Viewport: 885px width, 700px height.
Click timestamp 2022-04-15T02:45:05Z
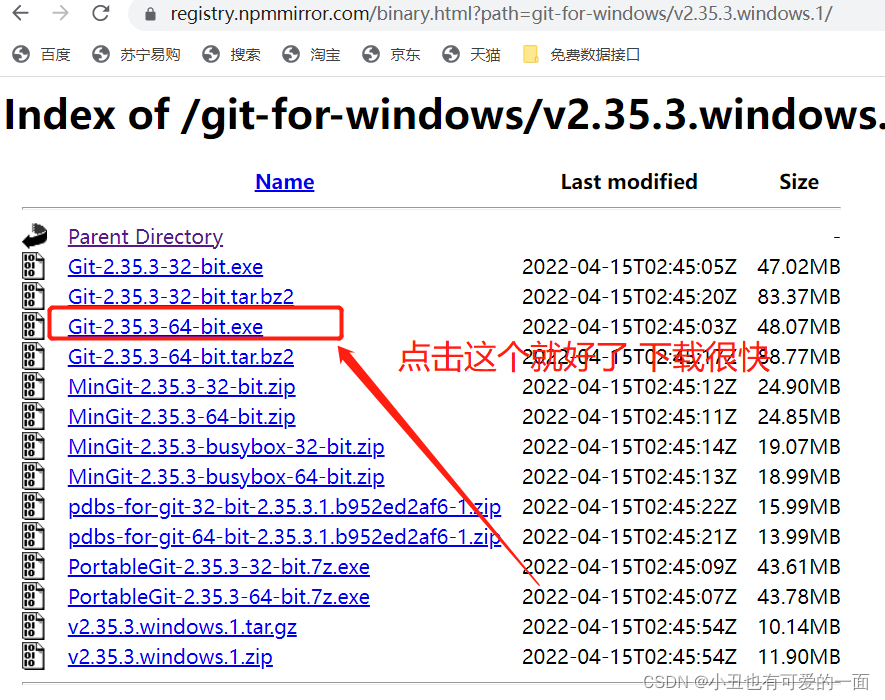tap(629, 266)
